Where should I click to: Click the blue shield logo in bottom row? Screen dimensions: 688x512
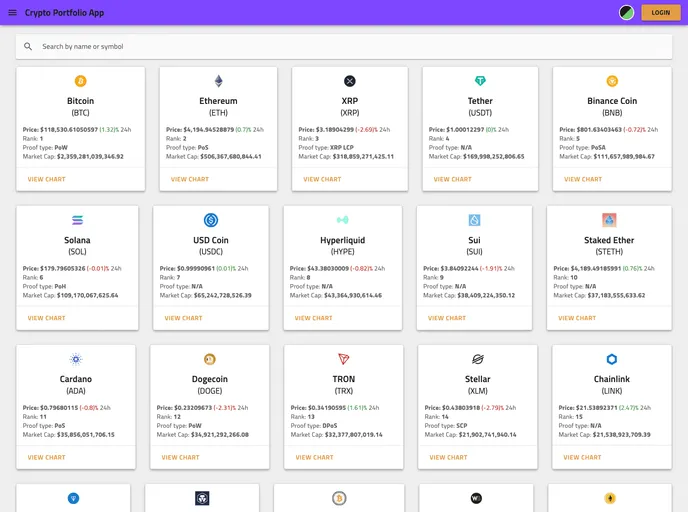coord(73,498)
